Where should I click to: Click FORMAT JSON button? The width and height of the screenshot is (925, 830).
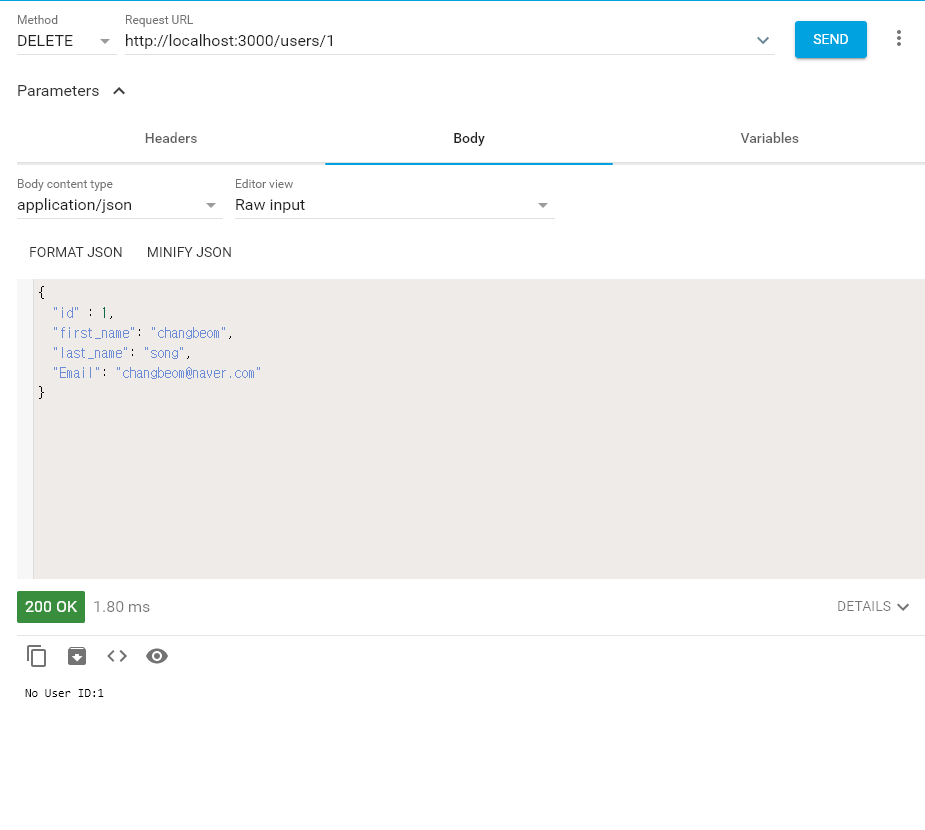76,252
